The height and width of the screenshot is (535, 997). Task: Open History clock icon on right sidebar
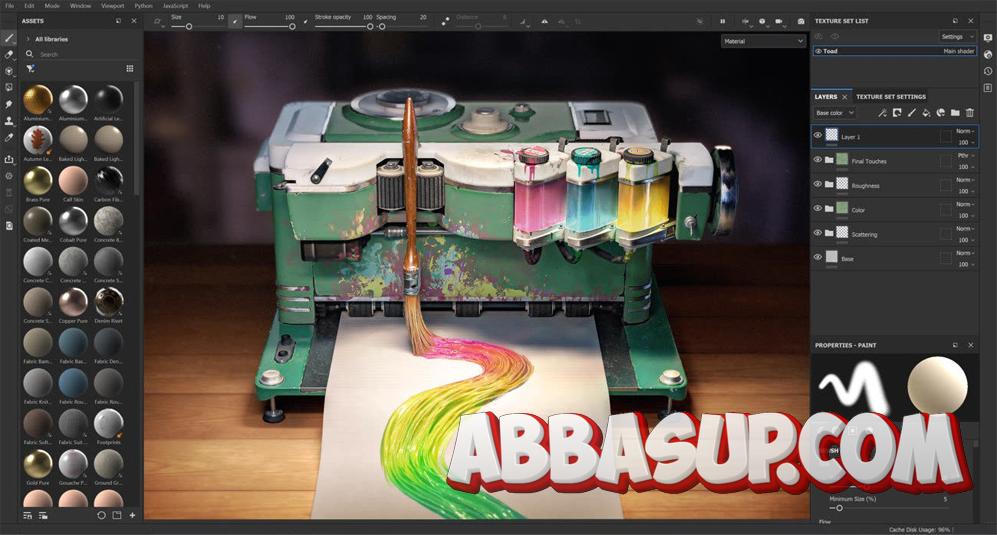pyautogui.click(x=987, y=71)
